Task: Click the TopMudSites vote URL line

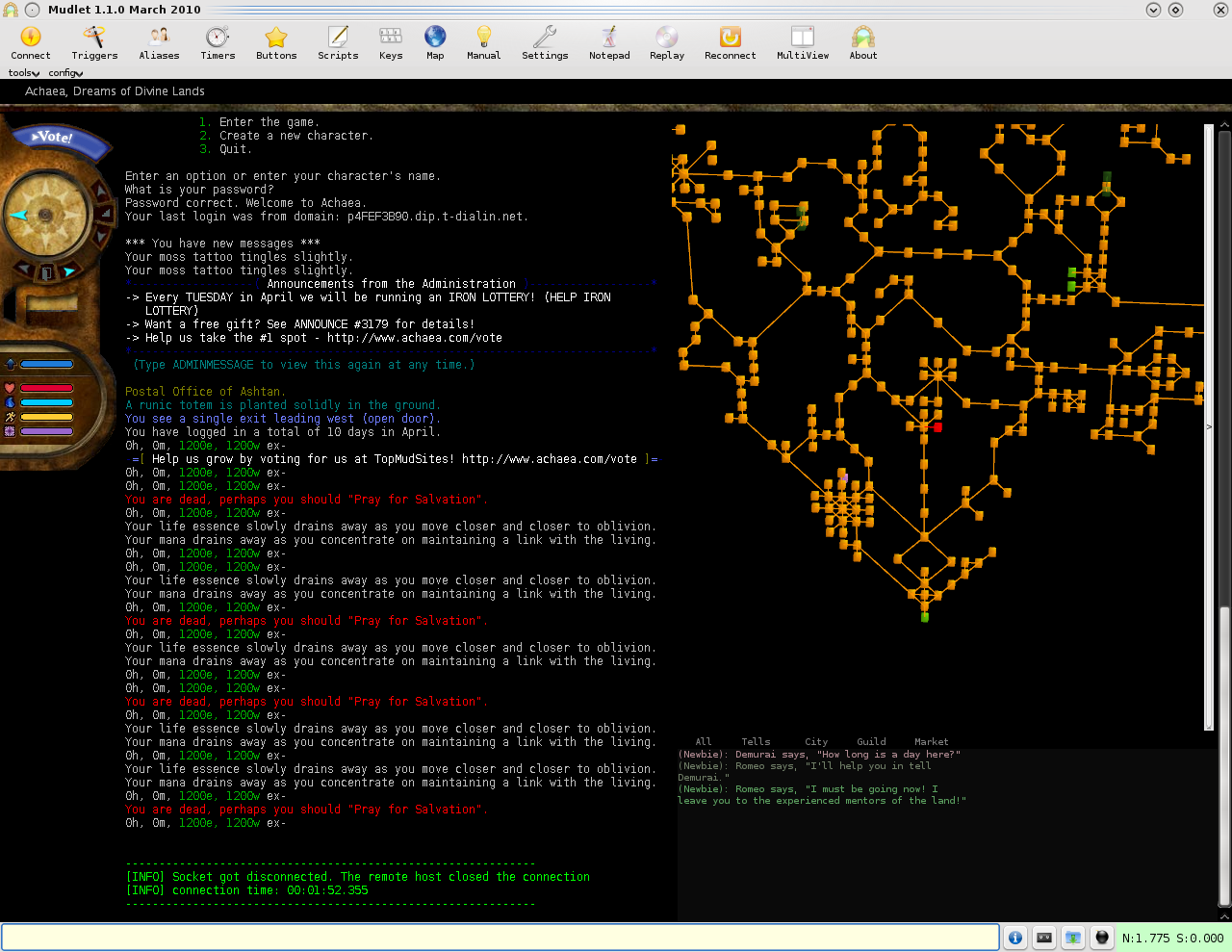Action: coord(395,459)
